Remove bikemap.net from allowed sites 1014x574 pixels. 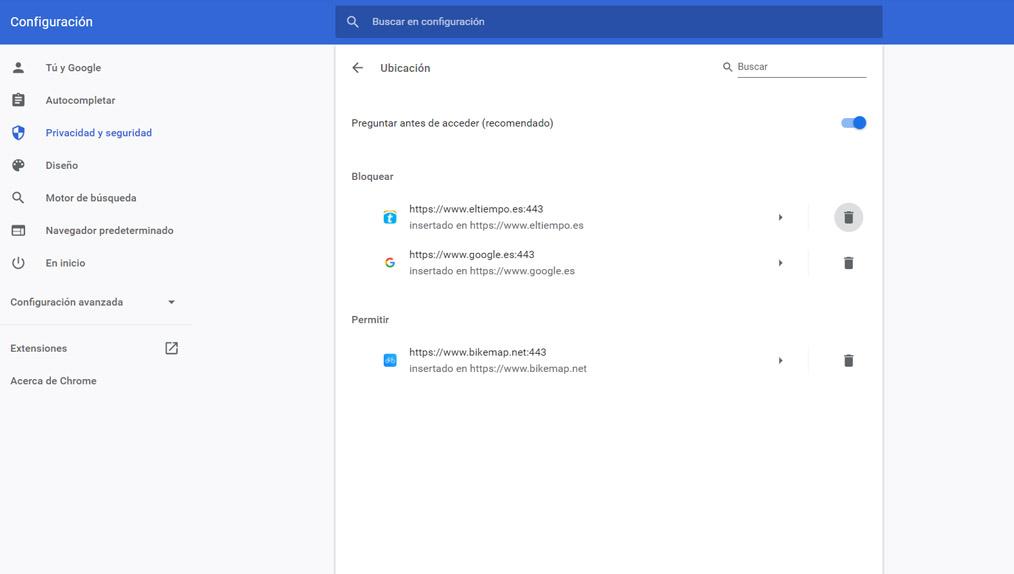848,360
